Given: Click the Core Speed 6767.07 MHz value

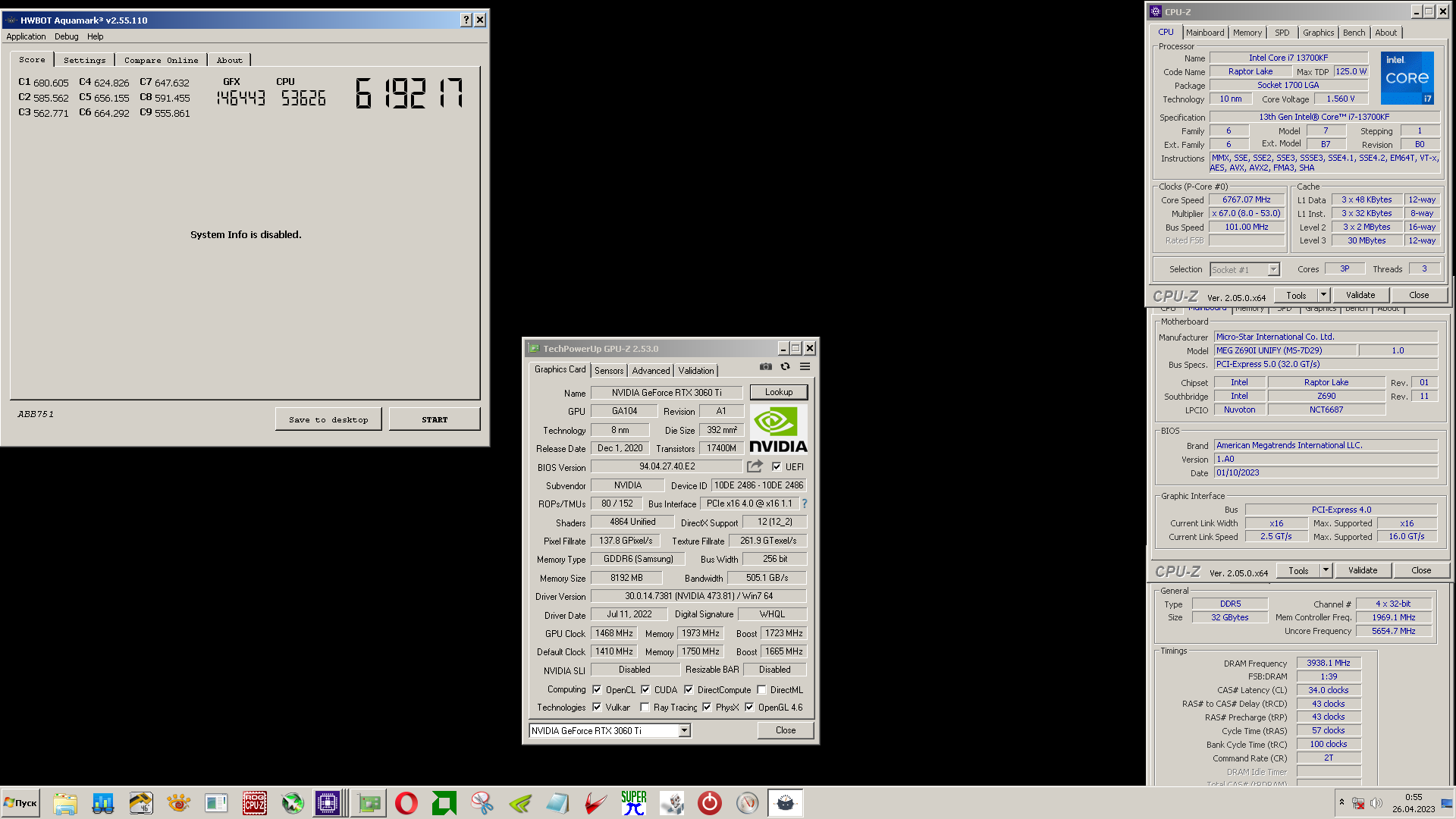Looking at the screenshot, I should tap(1246, 200).
